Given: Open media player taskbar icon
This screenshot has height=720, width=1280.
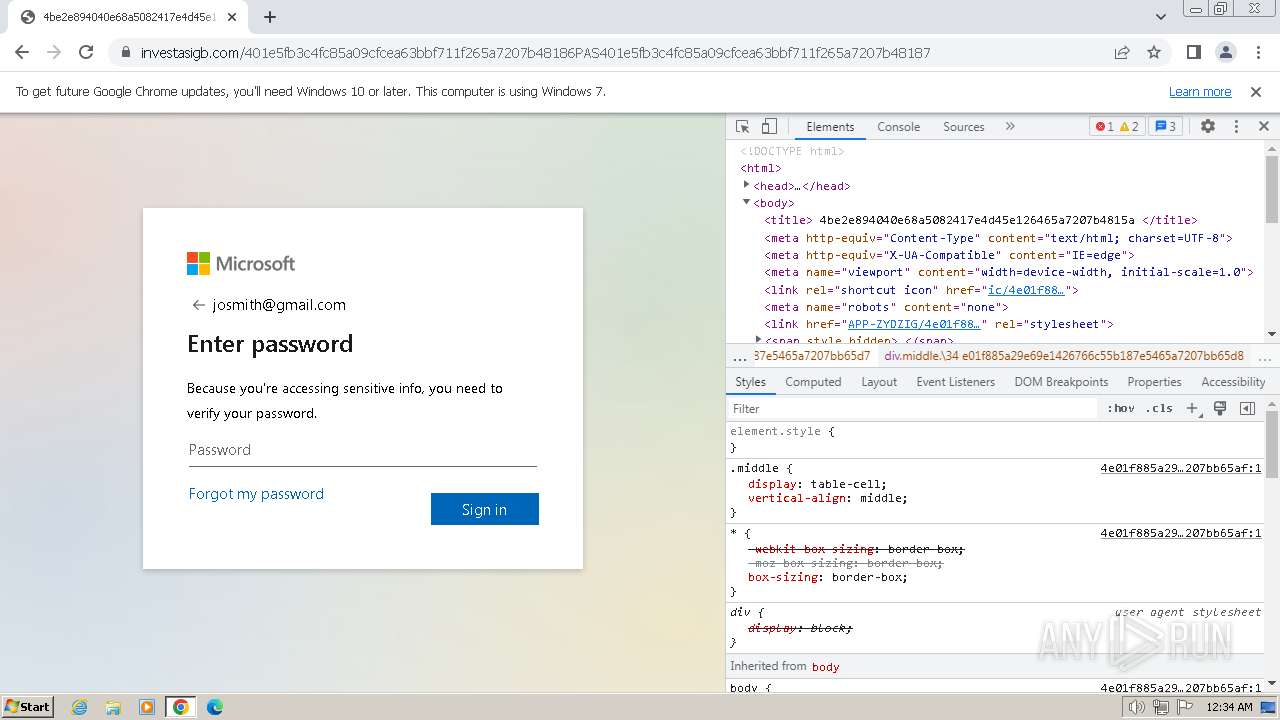Looking at the screenshot, I should 147,707.
